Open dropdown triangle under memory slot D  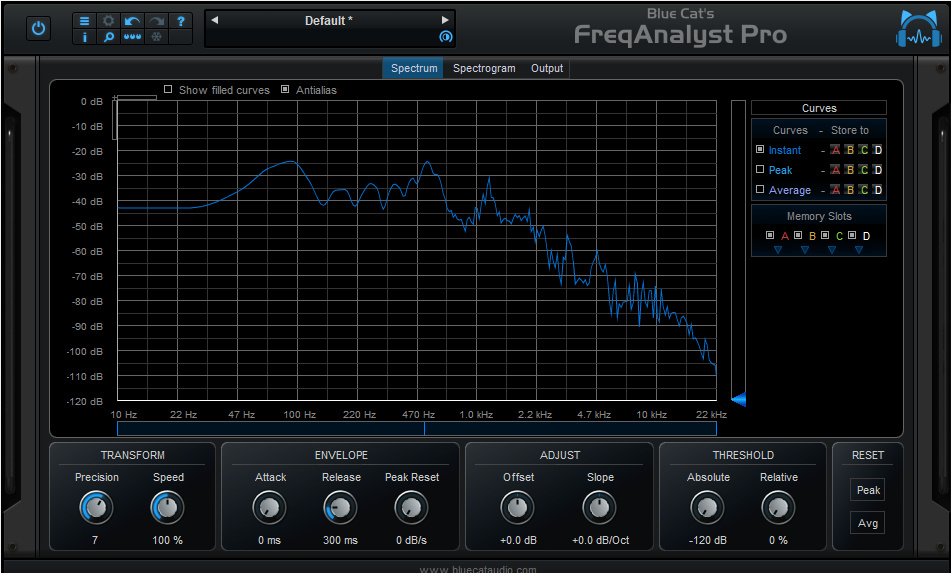(859, 250)
